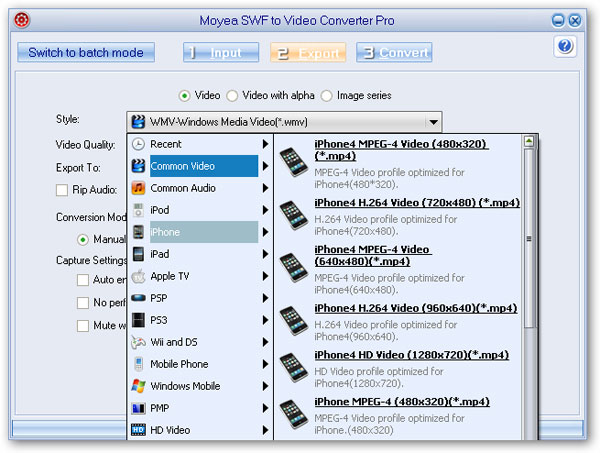Viewport: 600px width, 453px height.
Task: Select the Video radio button
Action: 184,96
